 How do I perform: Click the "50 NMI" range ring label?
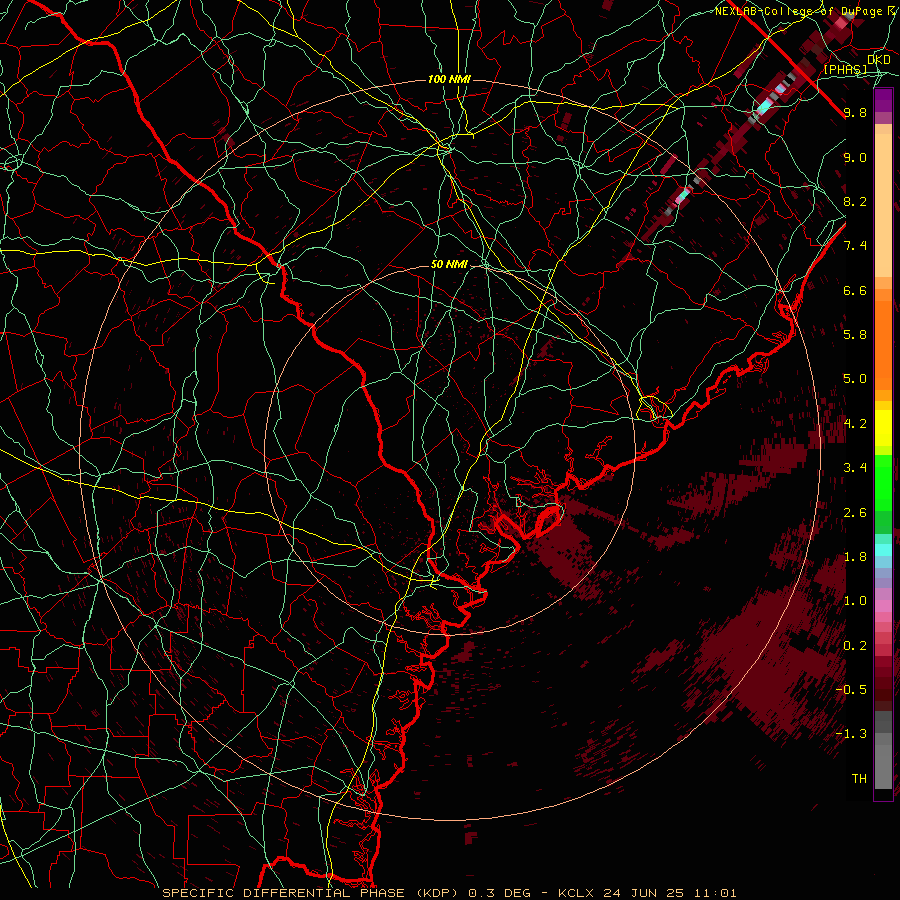(x=449, y=265)
